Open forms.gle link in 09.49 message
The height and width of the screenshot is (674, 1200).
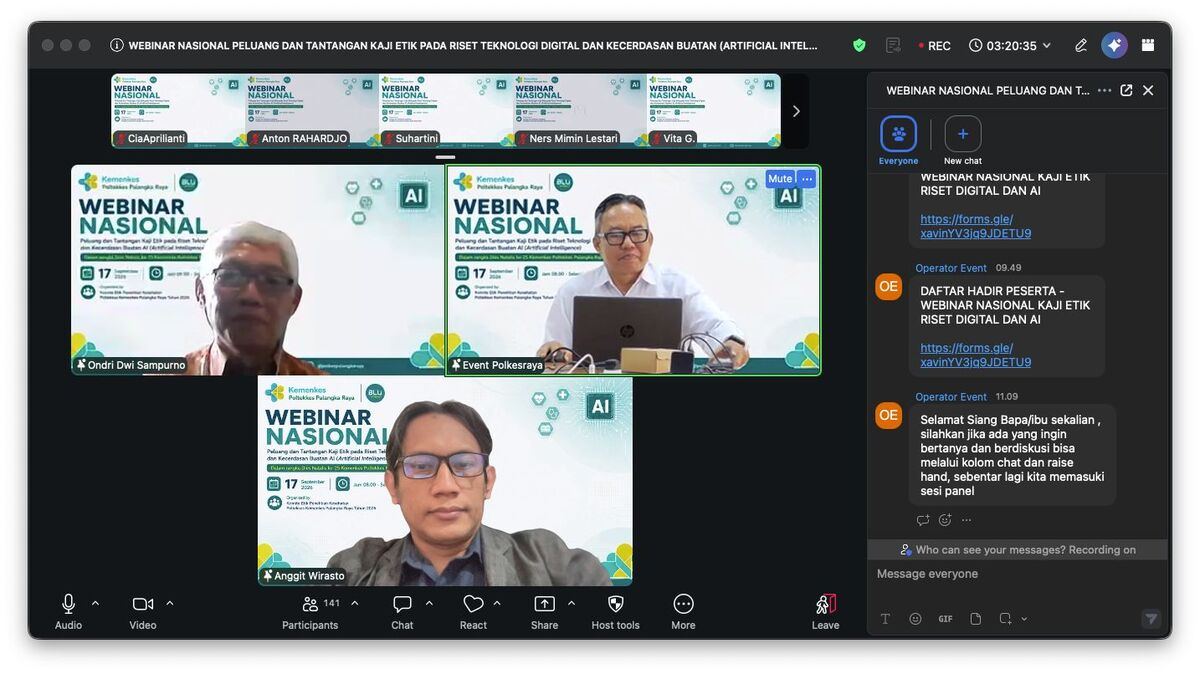tap(976, 355)
